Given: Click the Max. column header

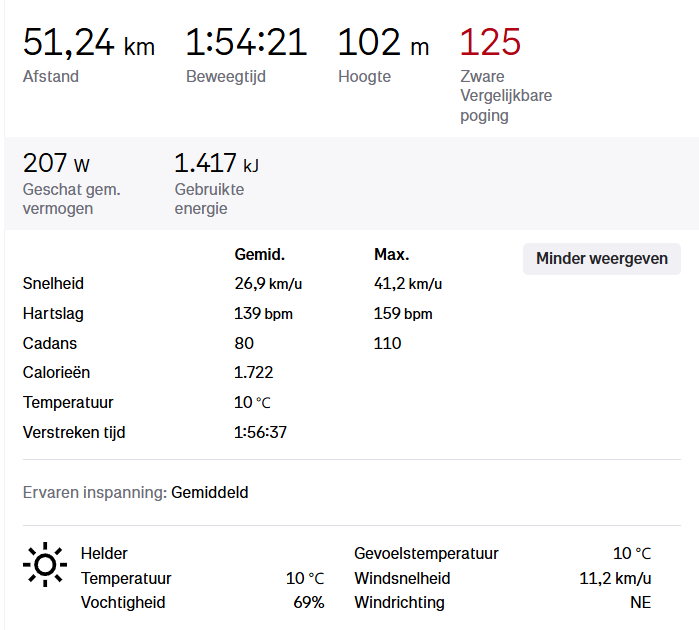Looking at the screenshot, I should tap(391, 254).
